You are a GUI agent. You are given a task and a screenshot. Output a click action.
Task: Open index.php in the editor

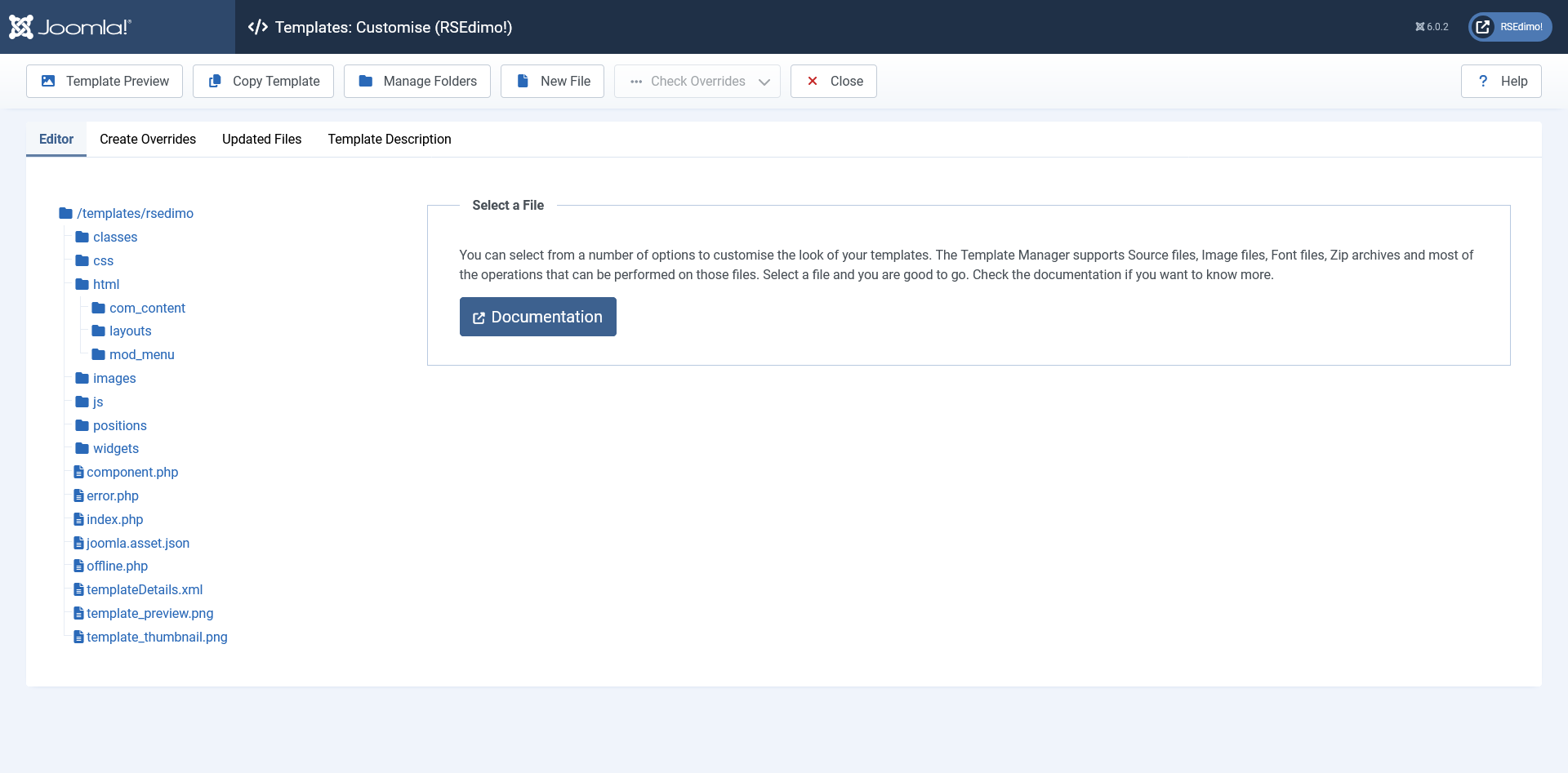(x=114, y=519)
